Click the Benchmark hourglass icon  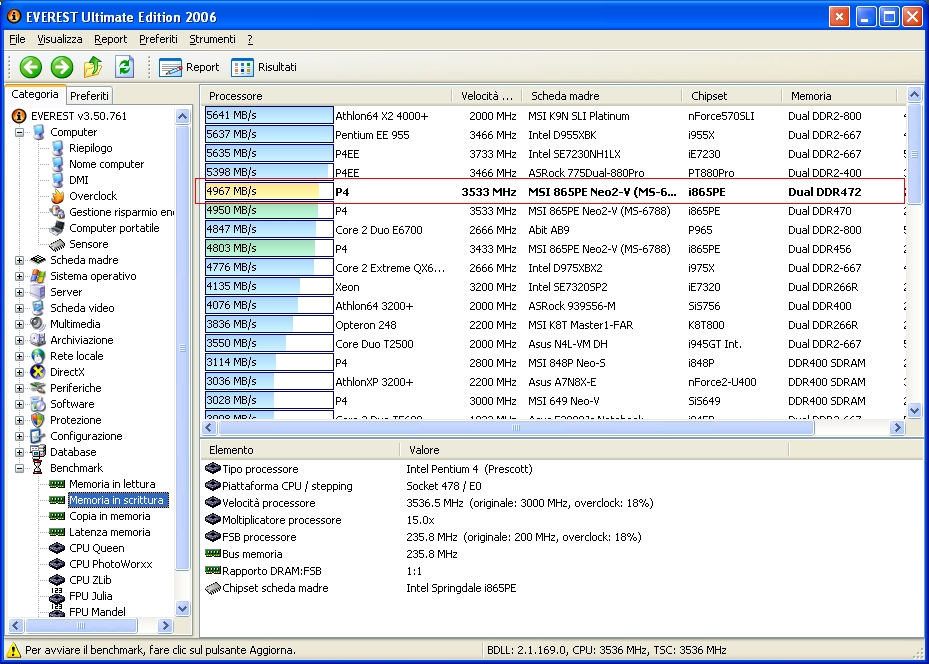point(38,468)
